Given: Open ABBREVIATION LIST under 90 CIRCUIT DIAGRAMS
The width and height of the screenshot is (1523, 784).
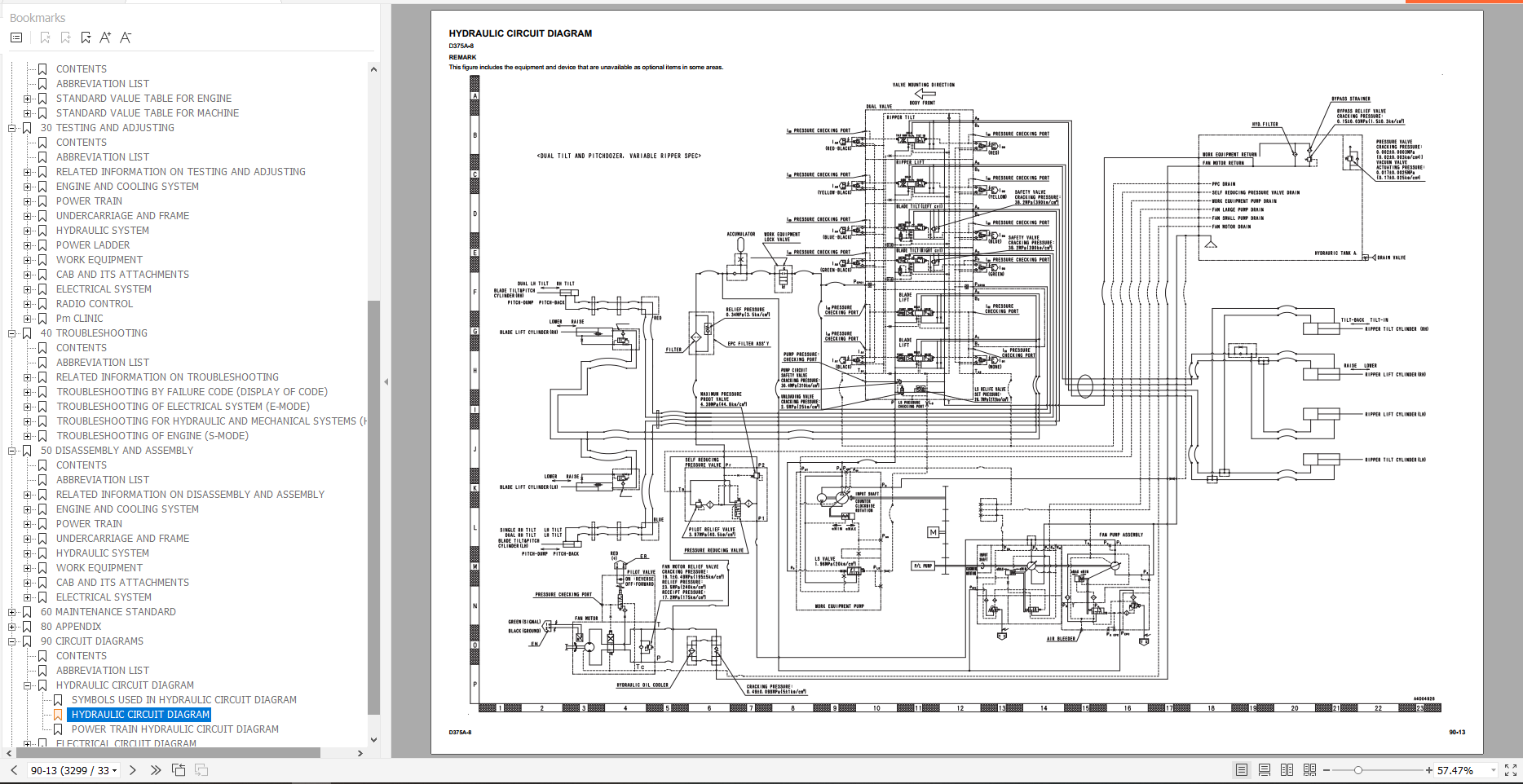Looking at the screenshot, I should 103,671.
